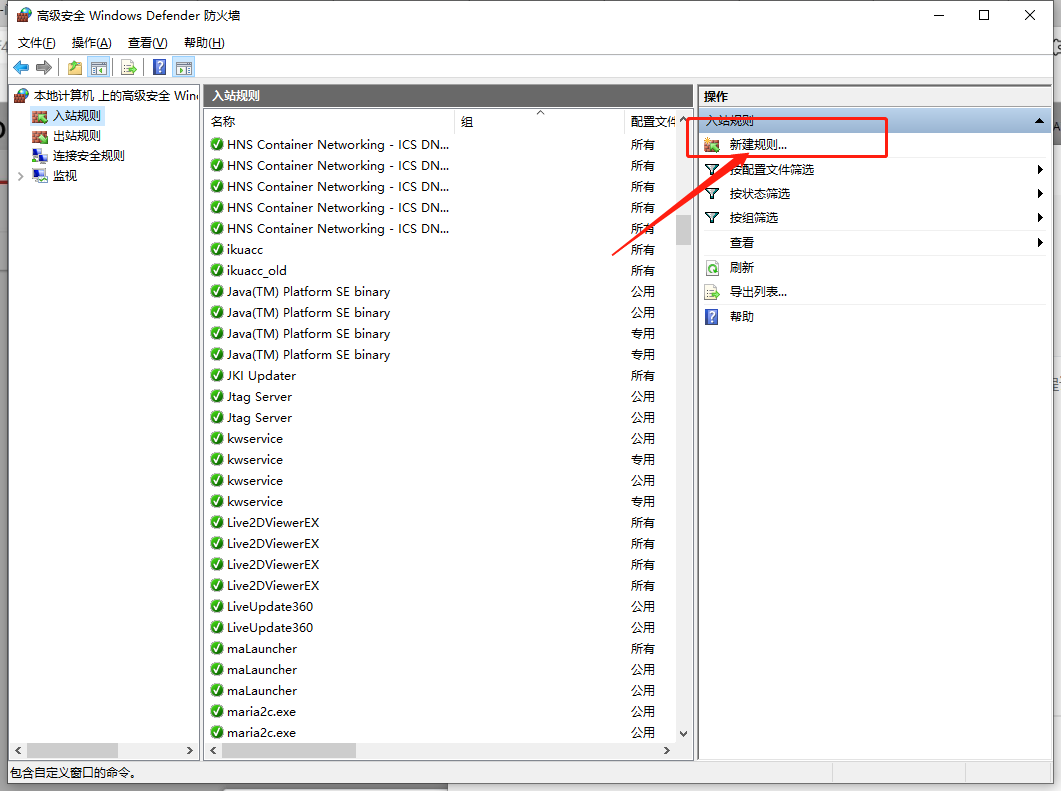Click 新建规则... action link
The height and width of the screenshot is (791, 1061).
(x=758, y=145)
